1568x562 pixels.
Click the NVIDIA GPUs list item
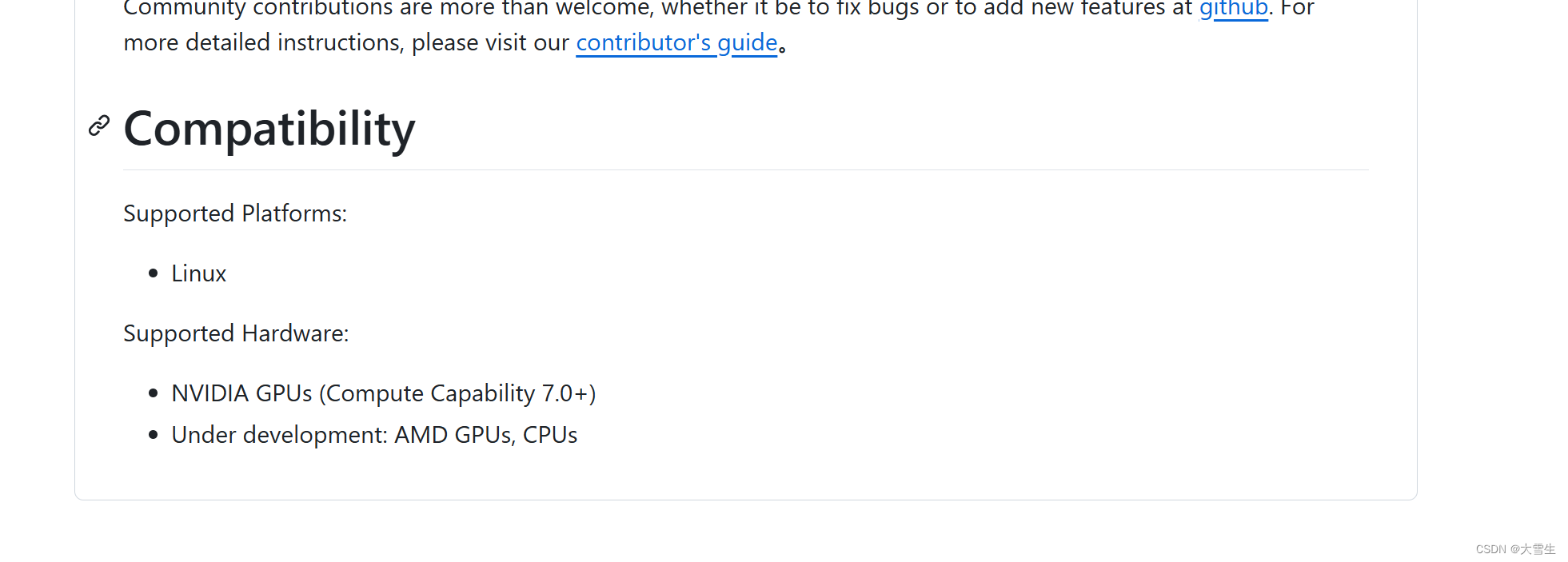pos(384,393)
